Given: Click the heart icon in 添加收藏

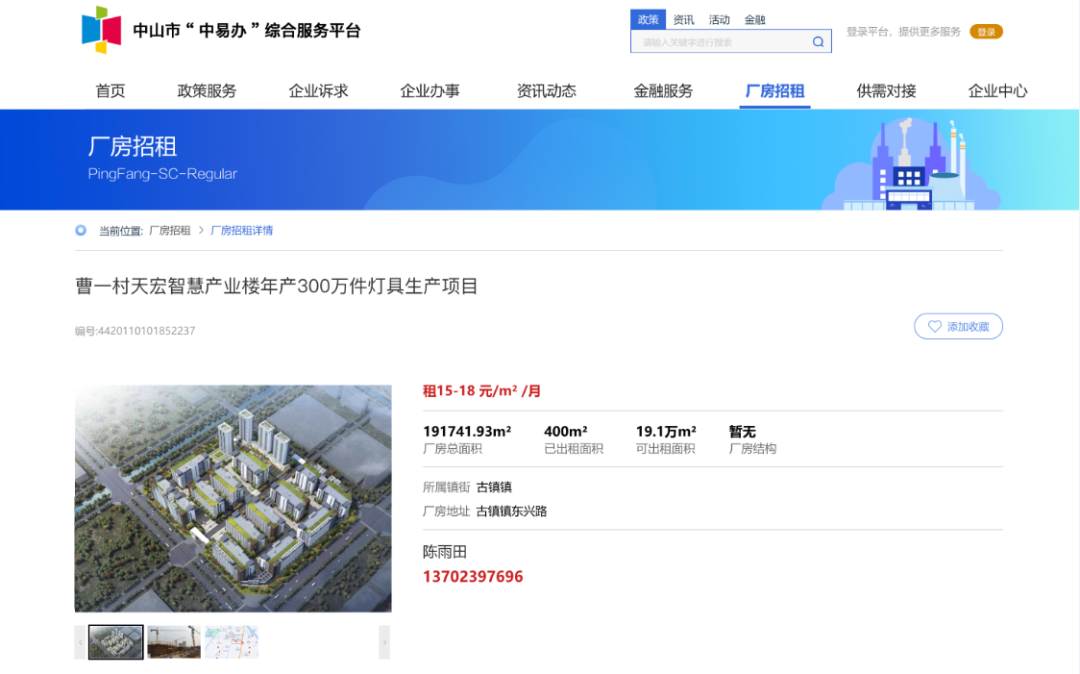Looking at the screenshot, I should click(934, 326).
